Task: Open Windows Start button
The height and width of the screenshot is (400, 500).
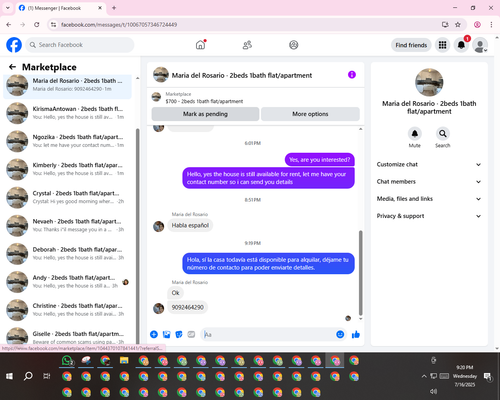Action: click(9, 376)
